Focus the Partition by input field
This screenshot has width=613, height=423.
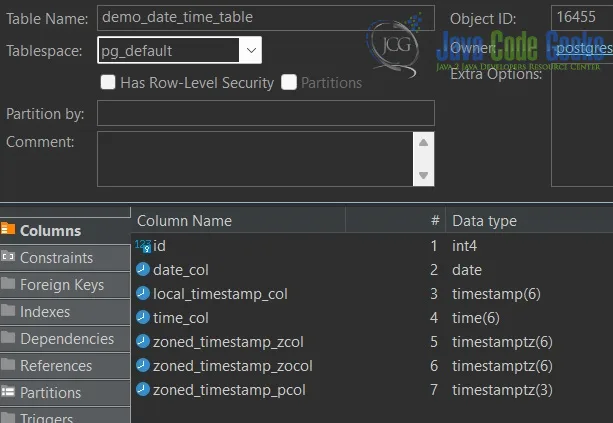266,113
